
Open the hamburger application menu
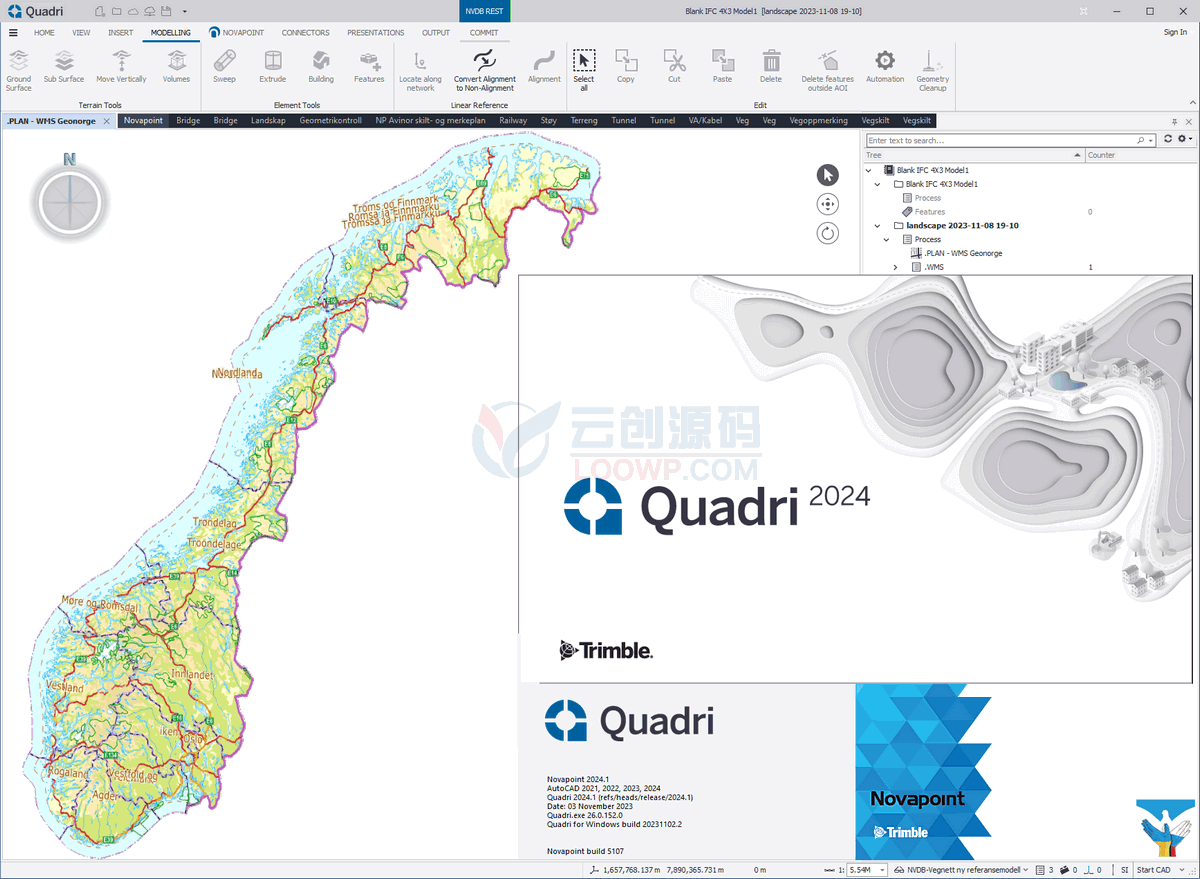tap(13, 32)
